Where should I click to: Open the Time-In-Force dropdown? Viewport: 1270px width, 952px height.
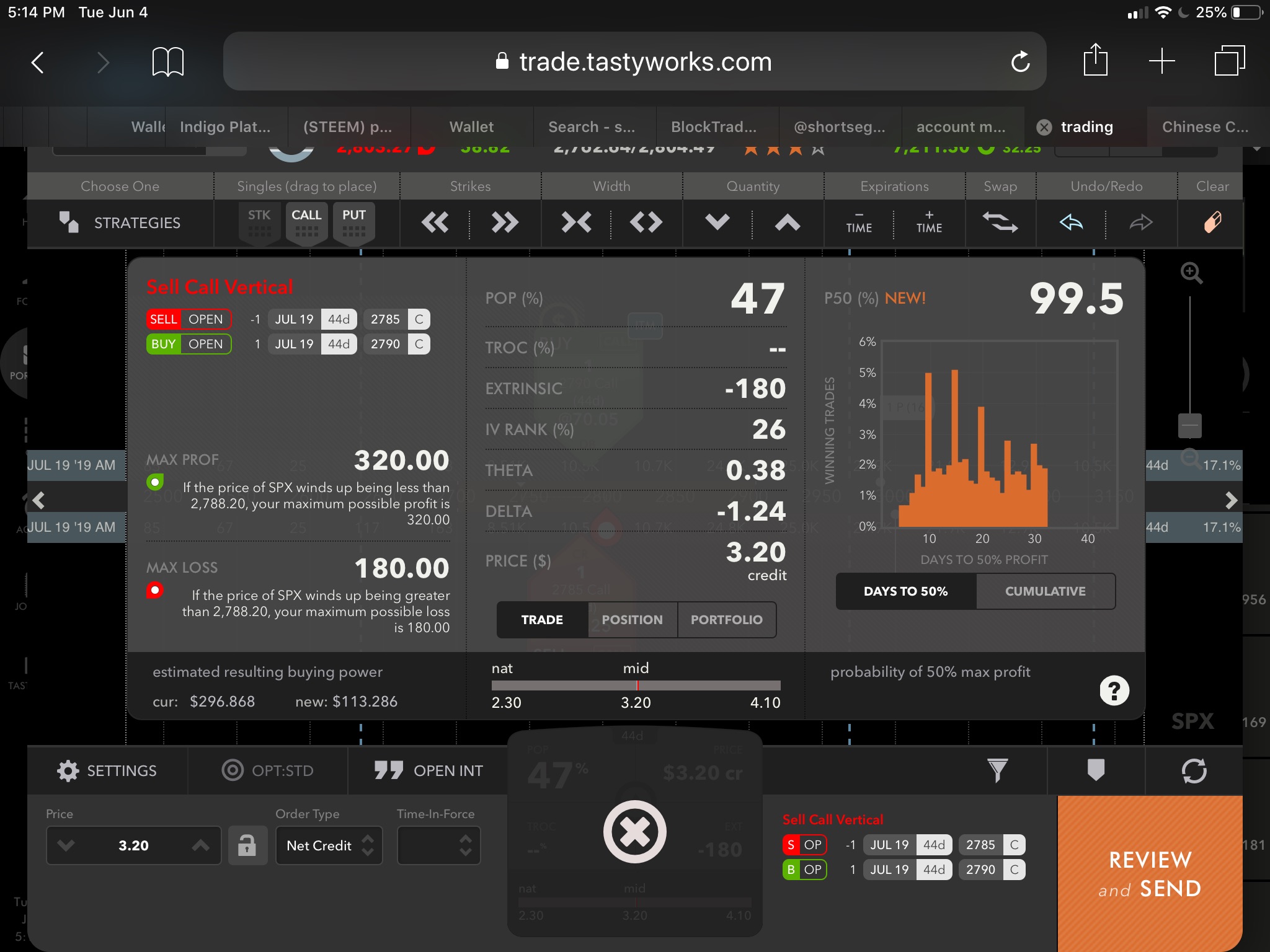[x=439, y=845]
